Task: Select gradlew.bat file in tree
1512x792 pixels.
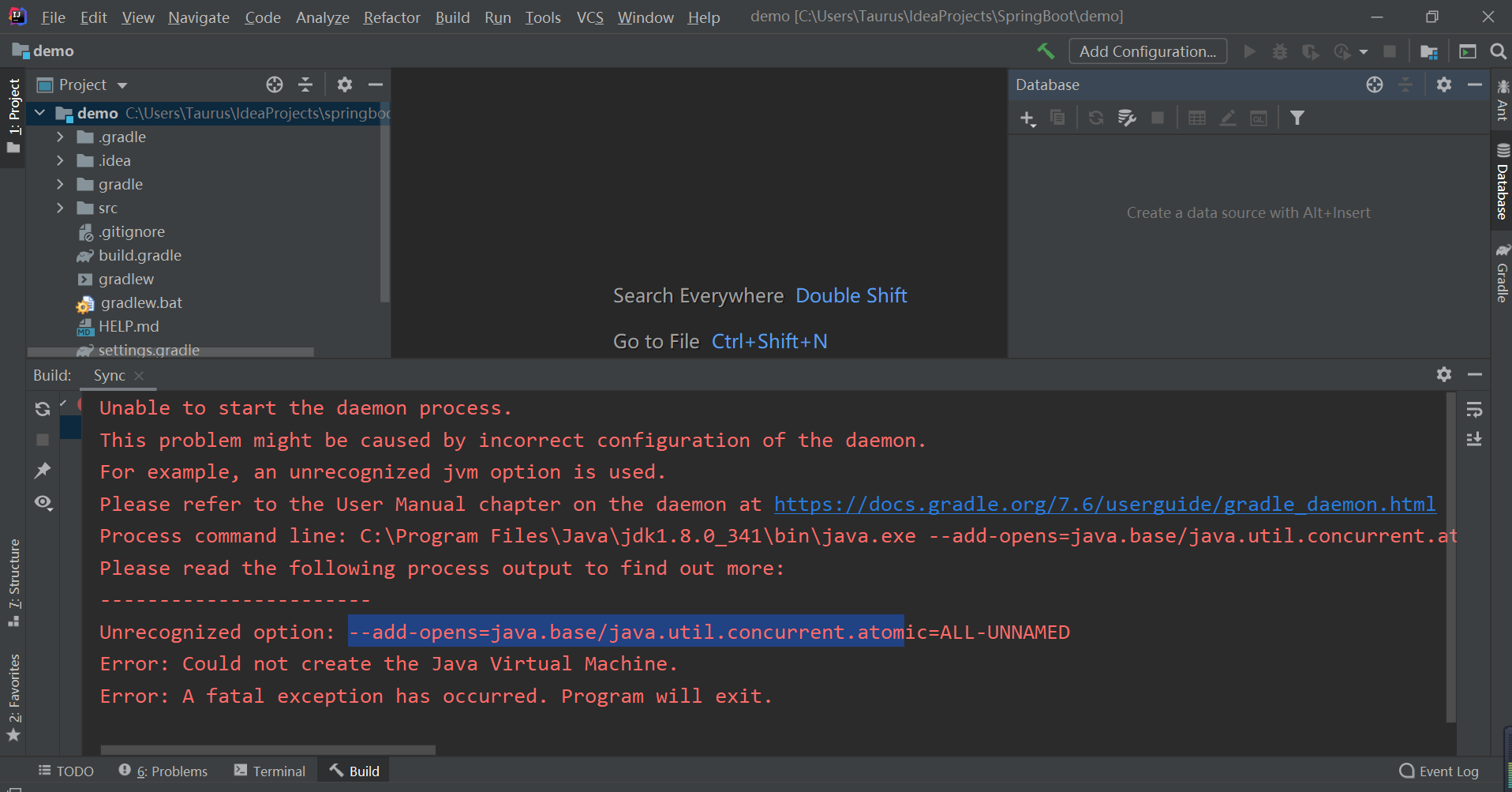Action: coord(141,302)
